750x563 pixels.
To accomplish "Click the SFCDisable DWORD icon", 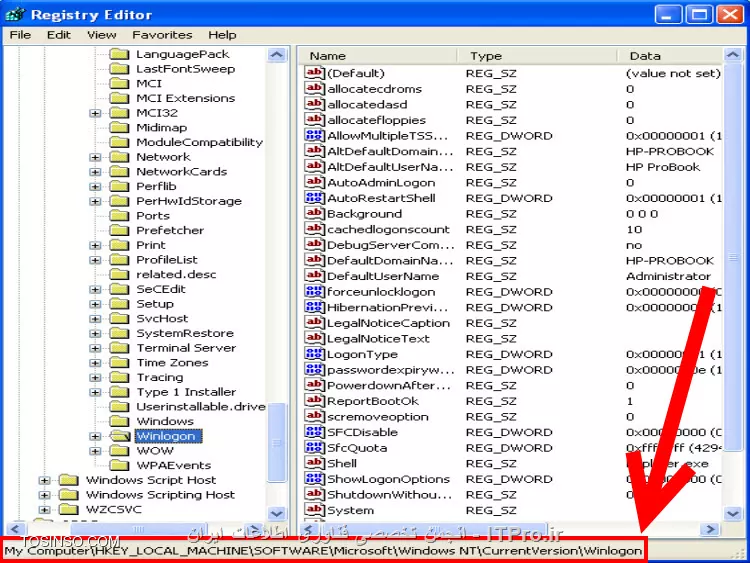I will point(314,432).
